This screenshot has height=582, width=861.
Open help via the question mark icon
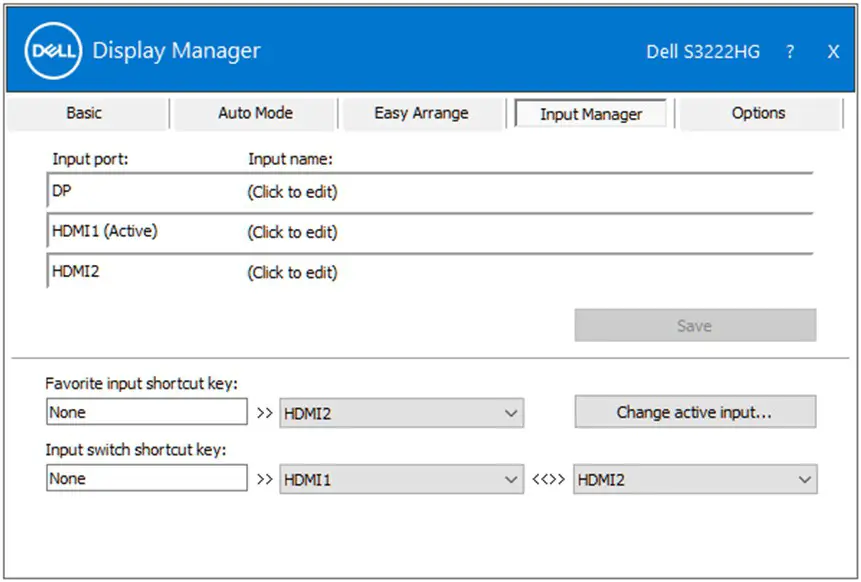coord(790,51)
